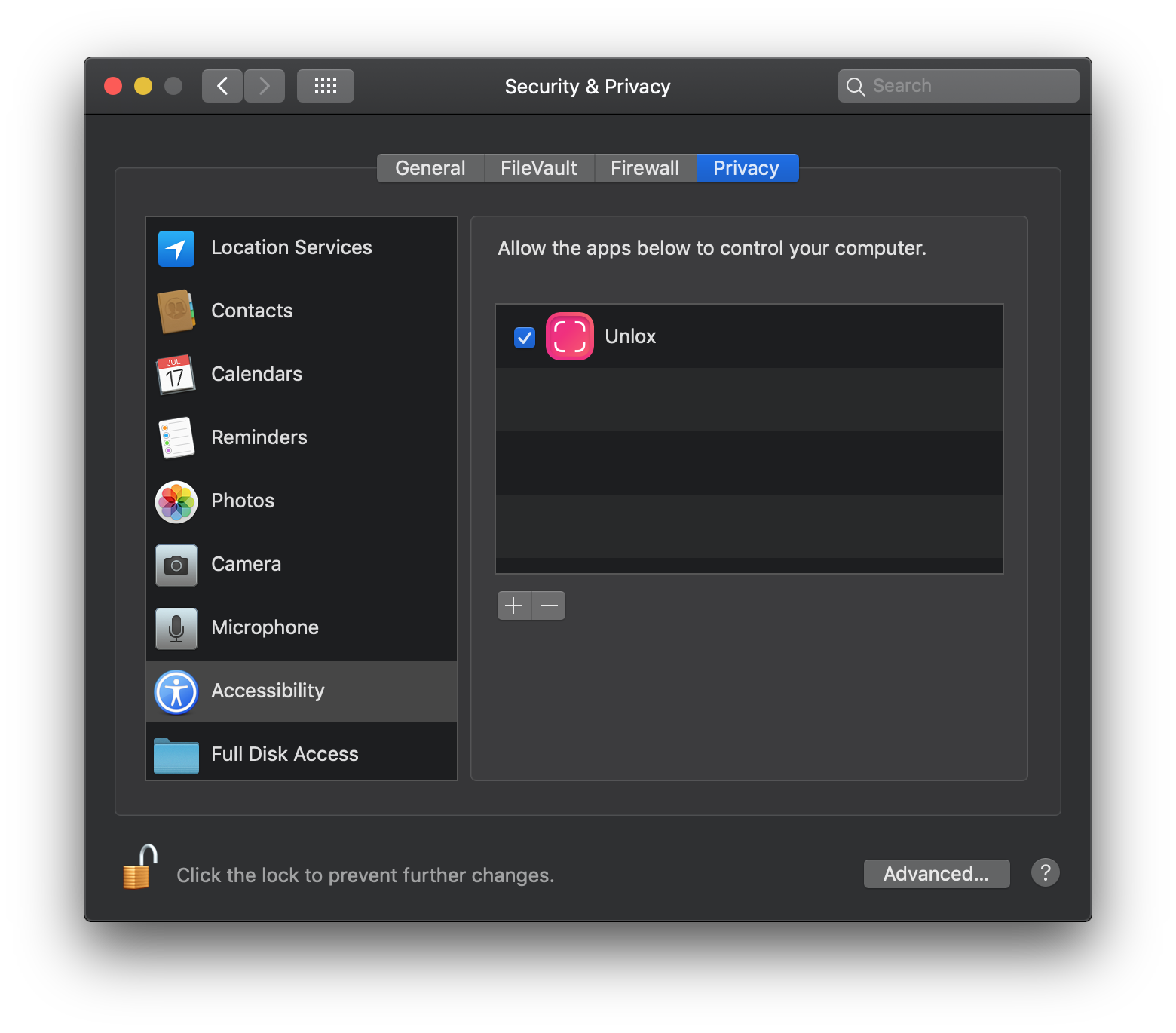Image resolution: width=1176 pixels, height=1033 pixels.
Task: Click the padlock to prevent changes
Action: point(140,867)
